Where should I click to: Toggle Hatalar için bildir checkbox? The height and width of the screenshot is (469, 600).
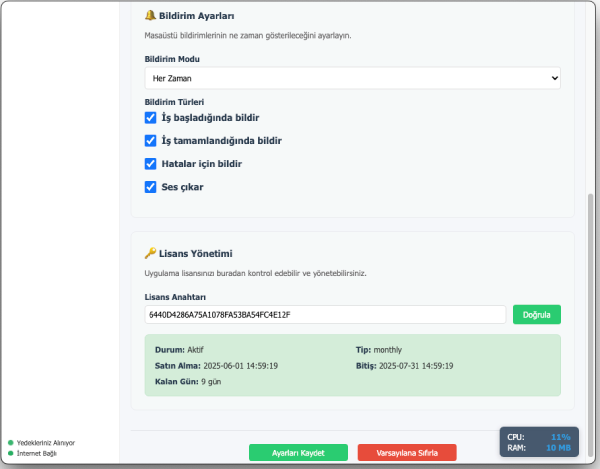click(x=151, y=163)
